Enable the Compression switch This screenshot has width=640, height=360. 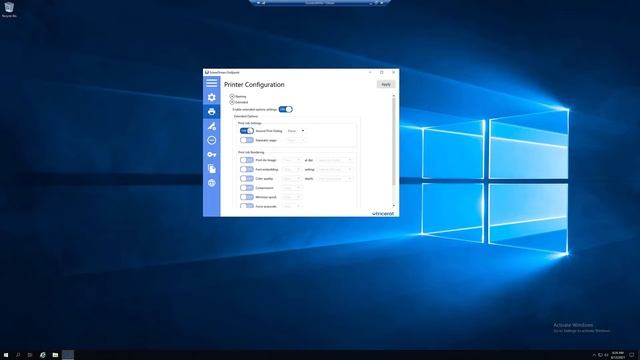pyautogui.click(x=247, y=188)
